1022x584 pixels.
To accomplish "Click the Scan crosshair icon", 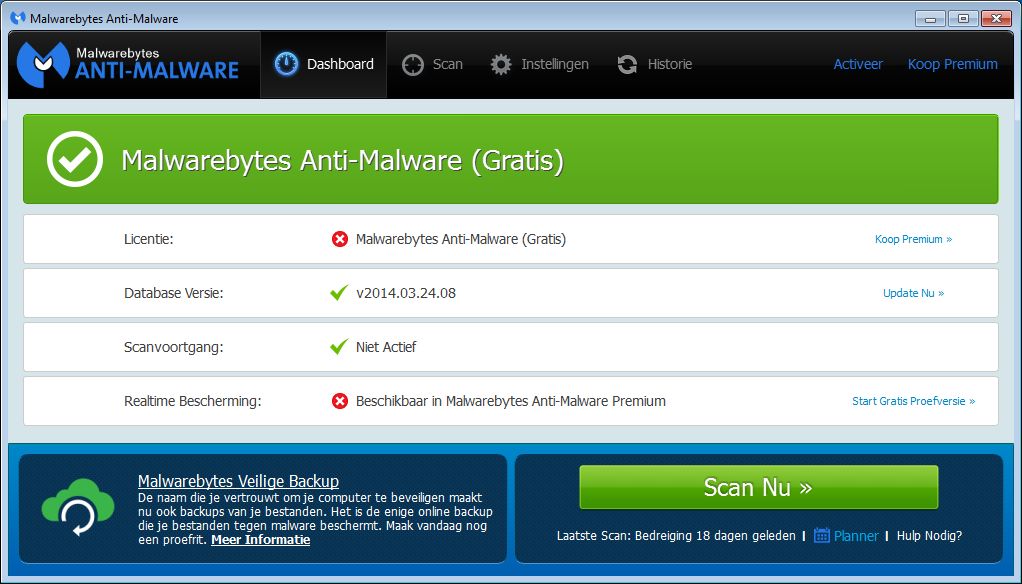I will pos(413,64).
